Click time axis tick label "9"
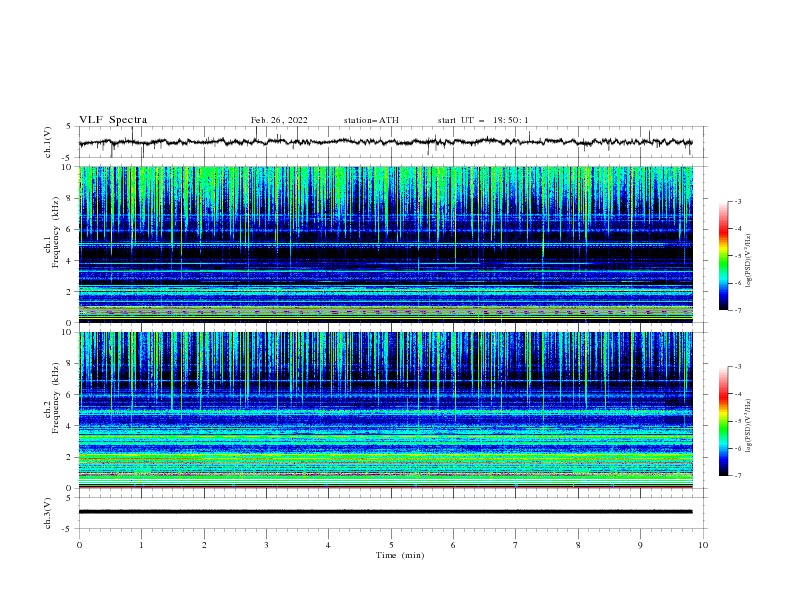 (640, 545)
